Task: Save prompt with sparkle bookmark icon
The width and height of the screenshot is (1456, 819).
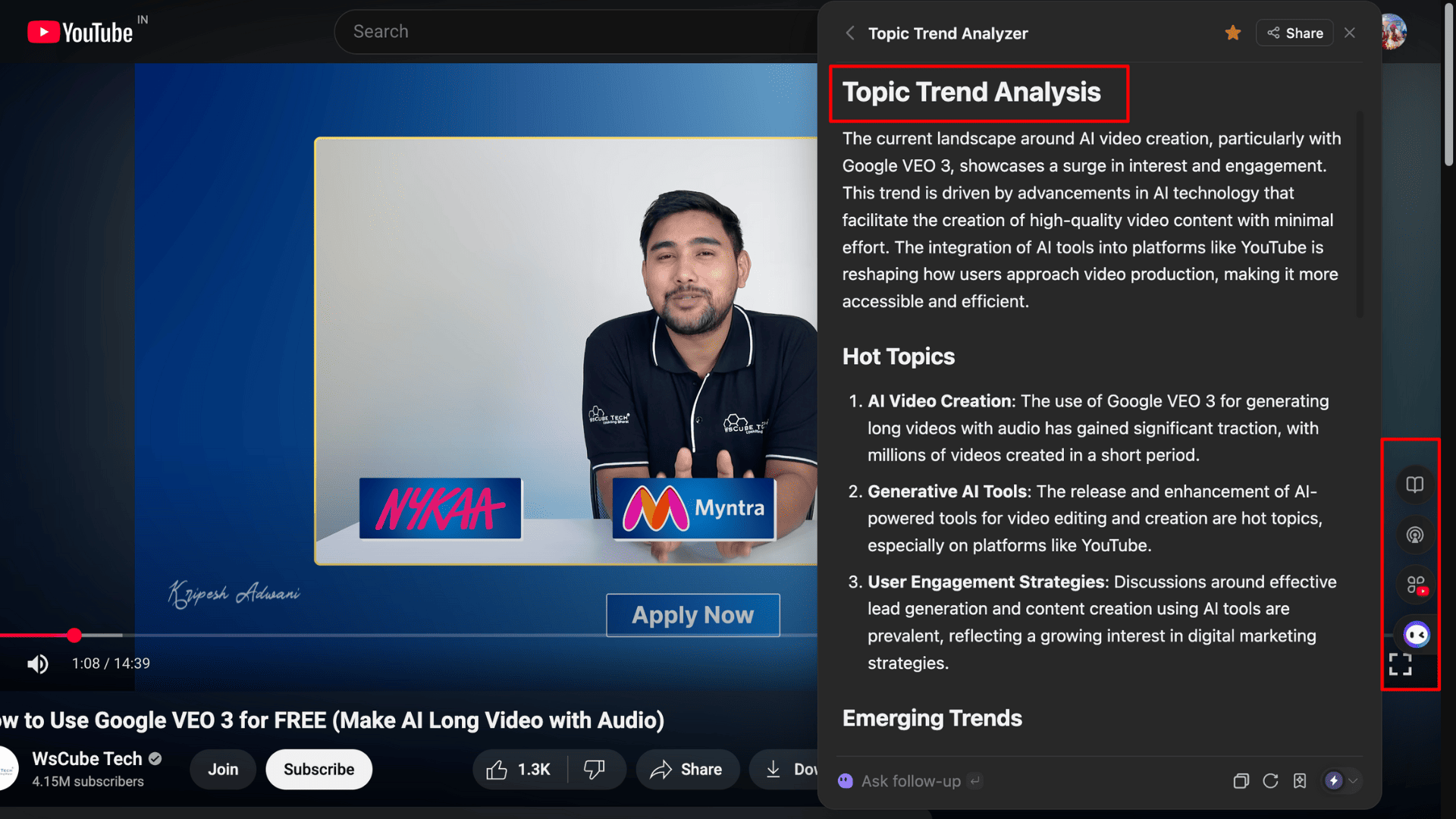Action: point(1300,781)
